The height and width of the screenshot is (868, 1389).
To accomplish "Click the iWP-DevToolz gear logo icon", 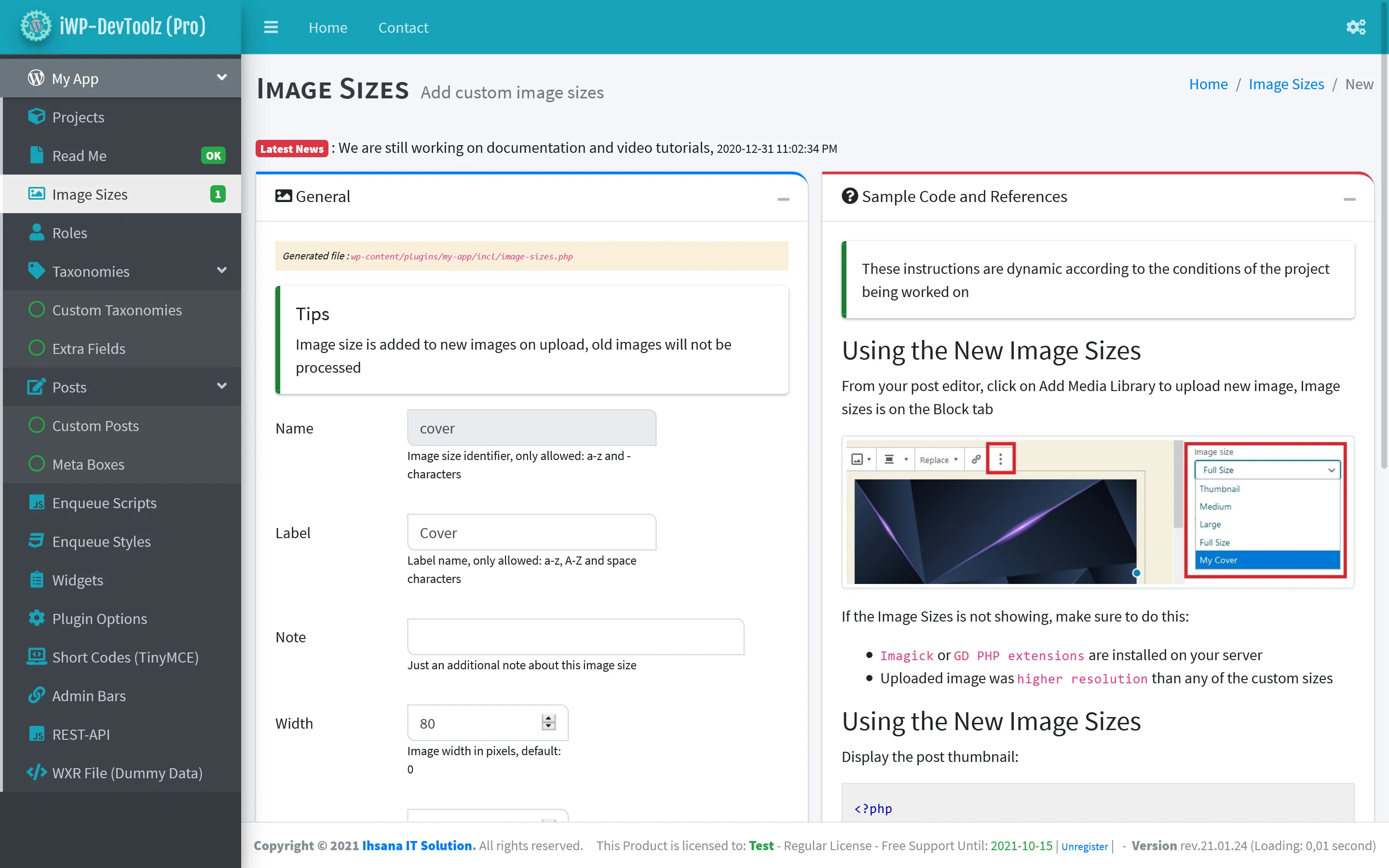I will click(x=36, y=27).
